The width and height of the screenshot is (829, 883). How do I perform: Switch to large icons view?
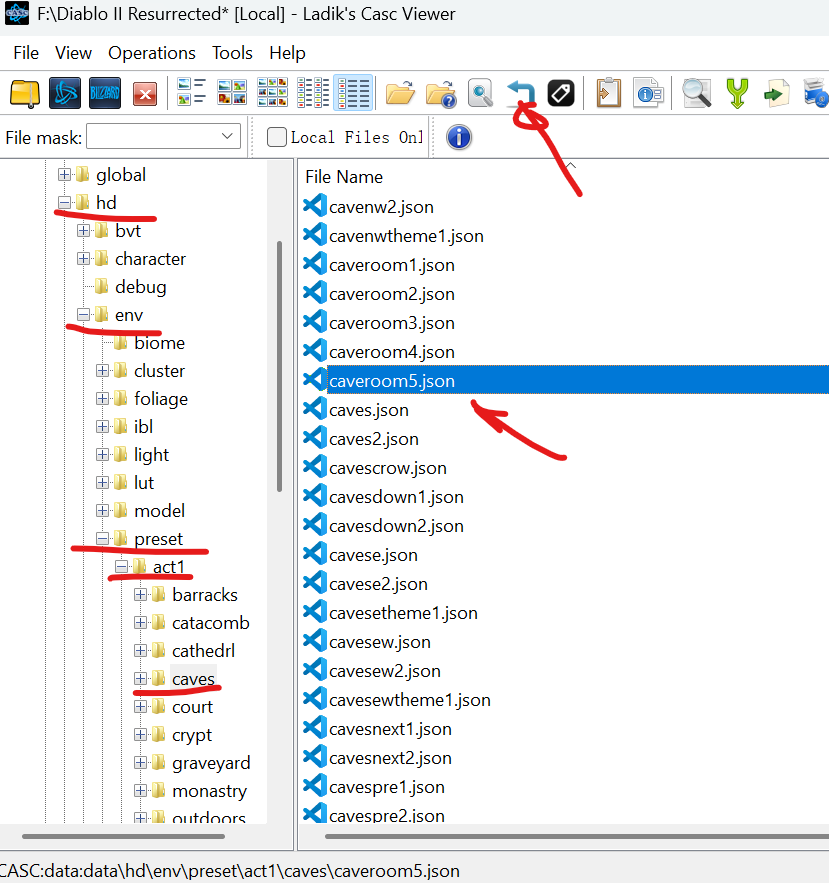pos(232,92)
